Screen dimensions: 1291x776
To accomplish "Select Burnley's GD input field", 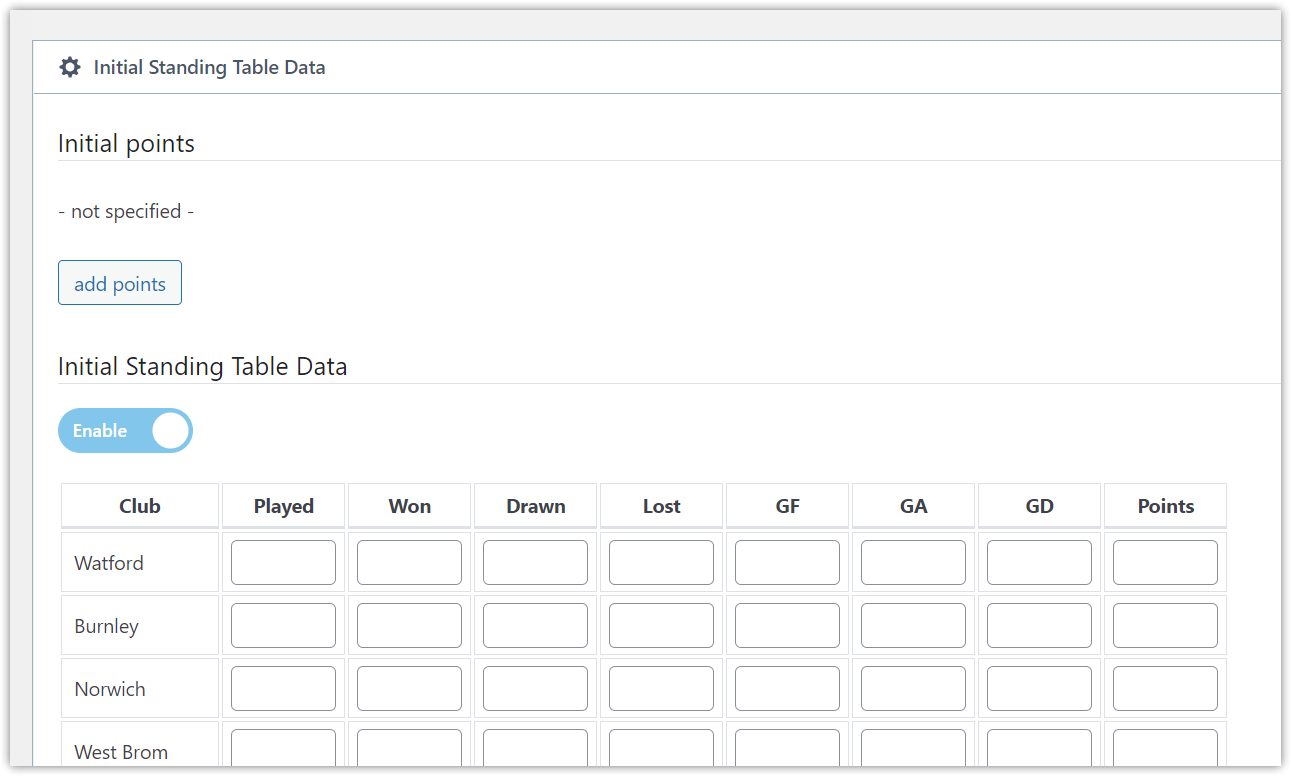I will point(1038,625).
